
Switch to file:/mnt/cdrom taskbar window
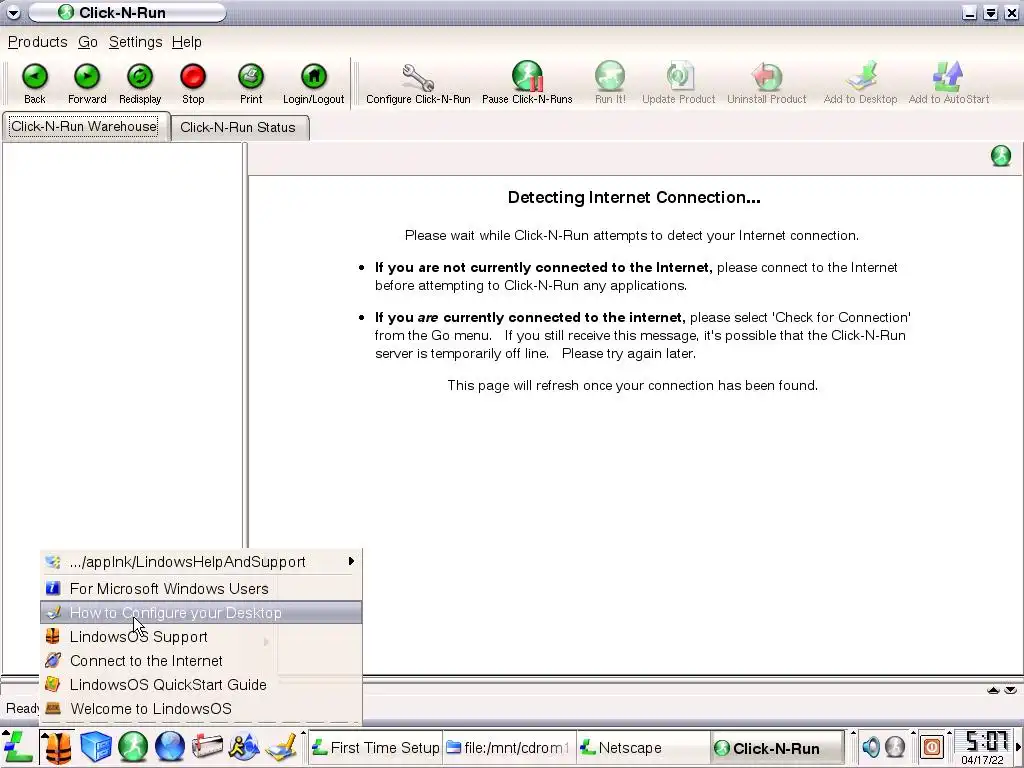coord(509,748)
